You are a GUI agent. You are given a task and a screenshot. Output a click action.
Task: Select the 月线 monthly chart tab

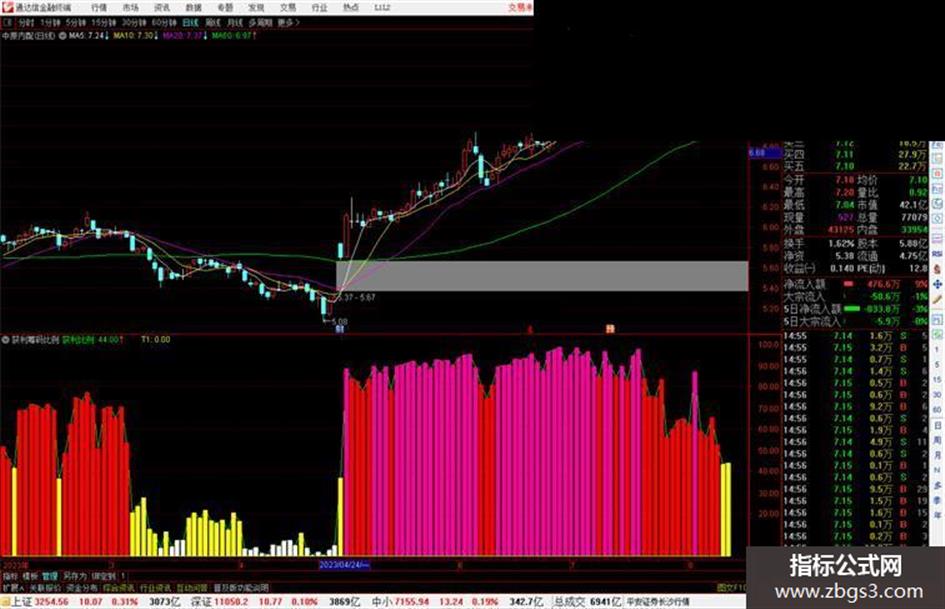[x=234, y=22]
